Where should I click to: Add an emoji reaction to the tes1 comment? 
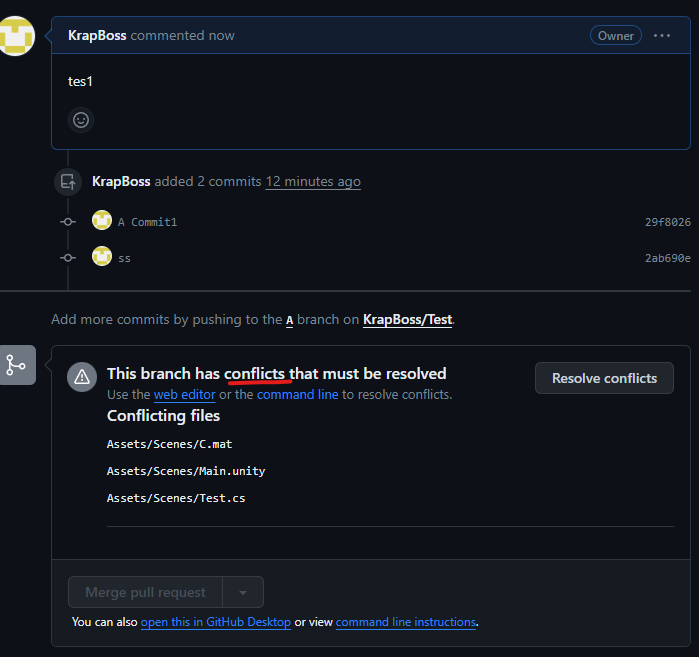[81, 120]
